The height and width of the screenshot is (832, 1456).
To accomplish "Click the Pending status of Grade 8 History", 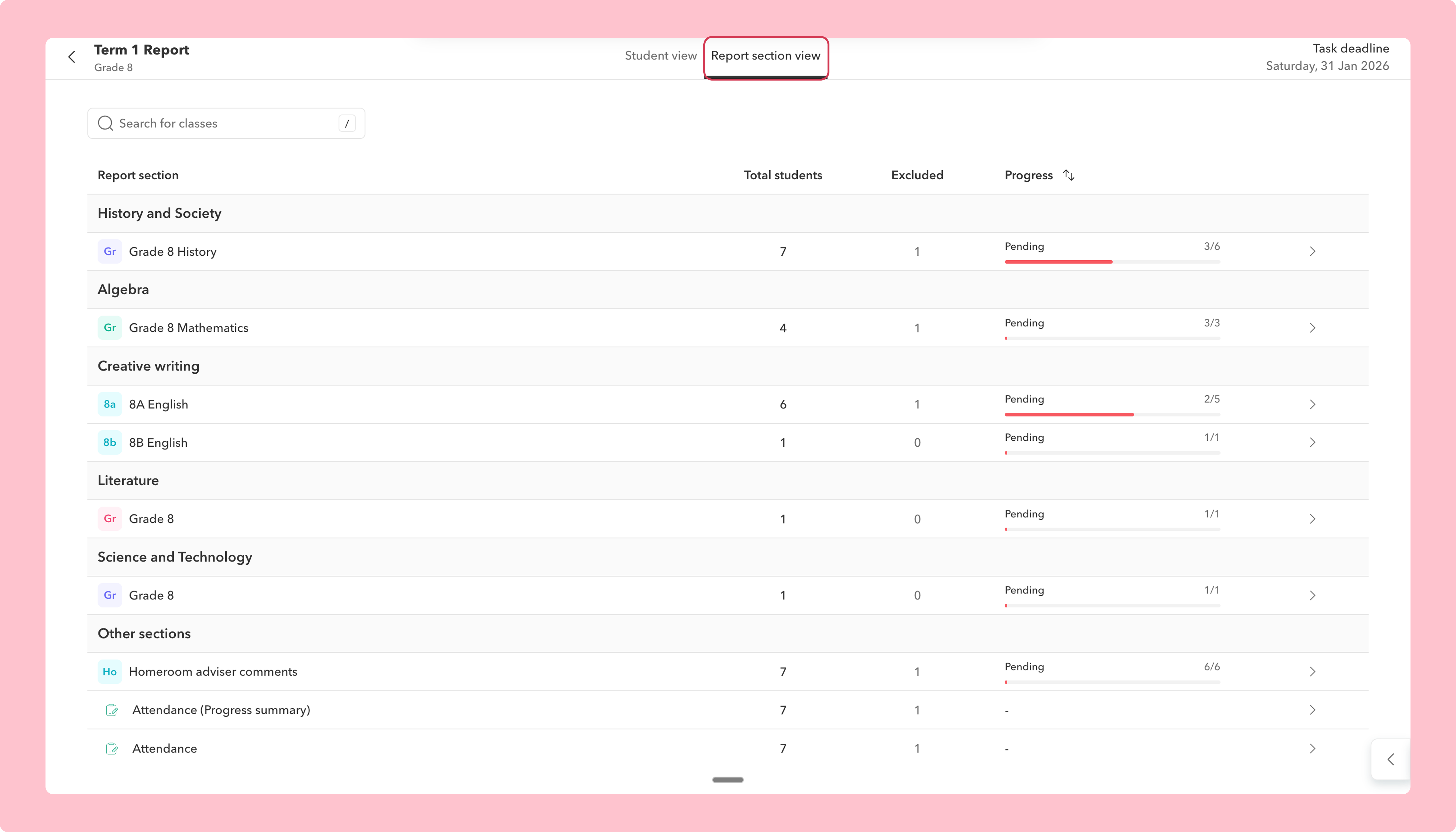I will point(1024,246).
